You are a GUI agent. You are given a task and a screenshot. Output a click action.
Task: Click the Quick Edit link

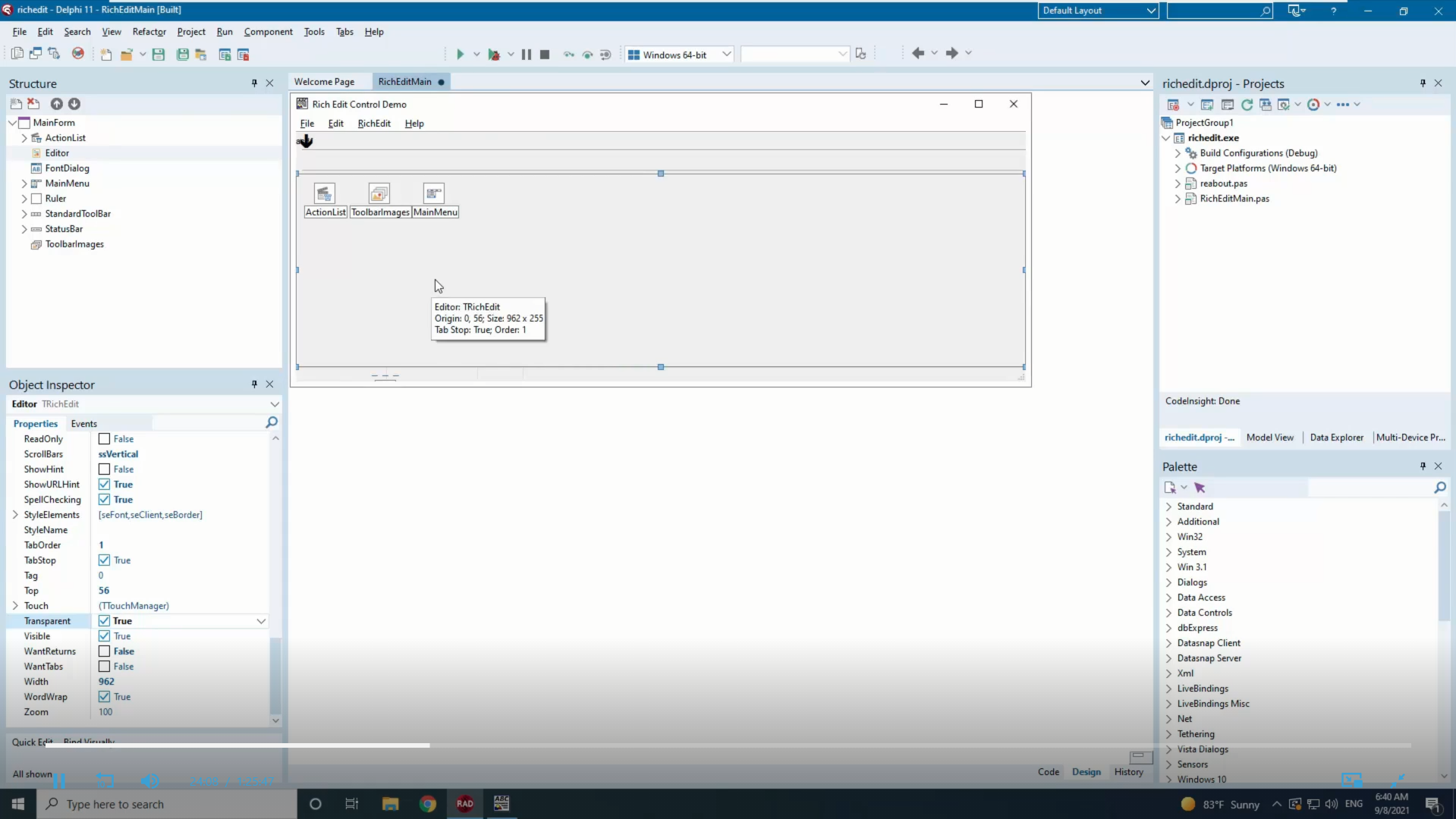pos(33,742)
